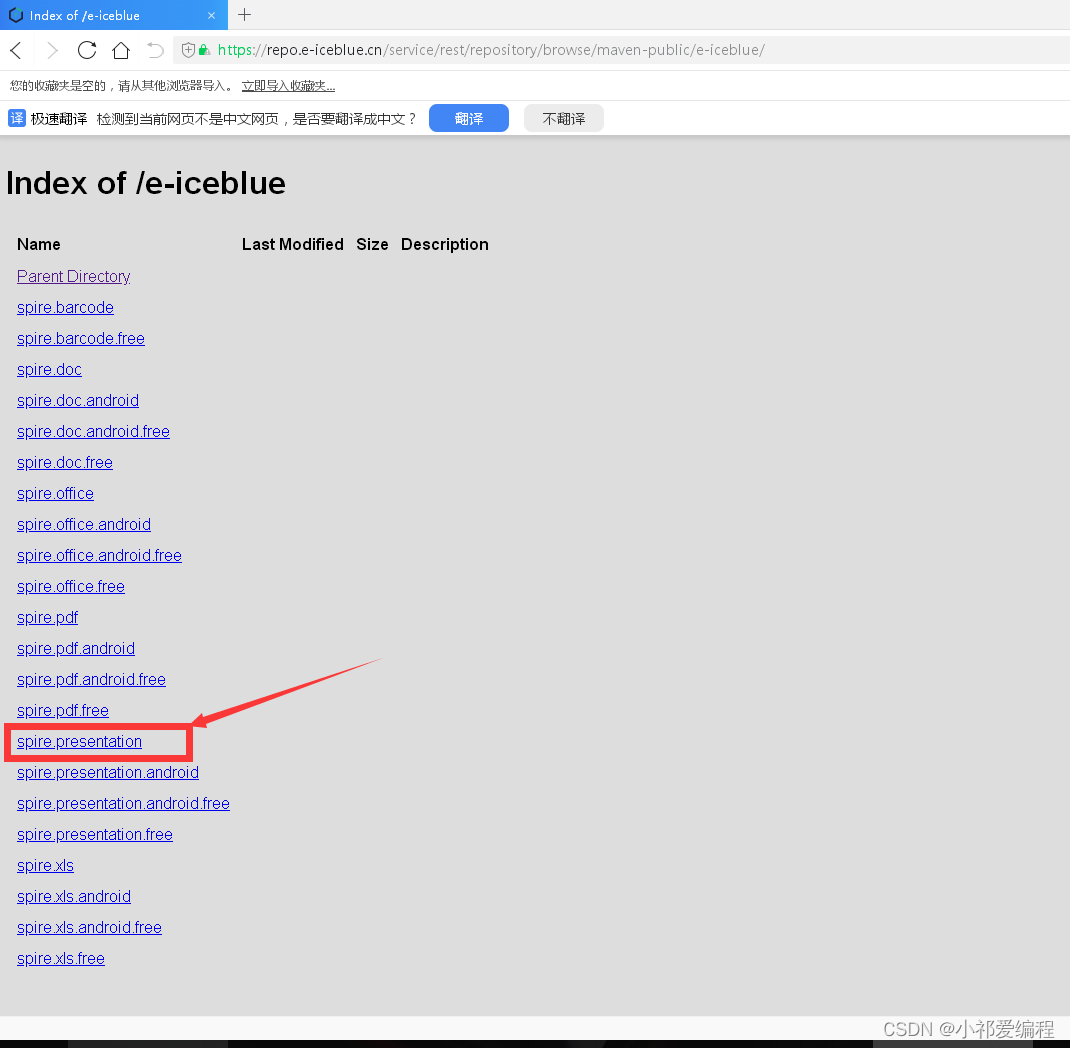The image size is (1070, 1048).
Task: Click the Index of /e-iceblue heading
Action: coord(146,183)
